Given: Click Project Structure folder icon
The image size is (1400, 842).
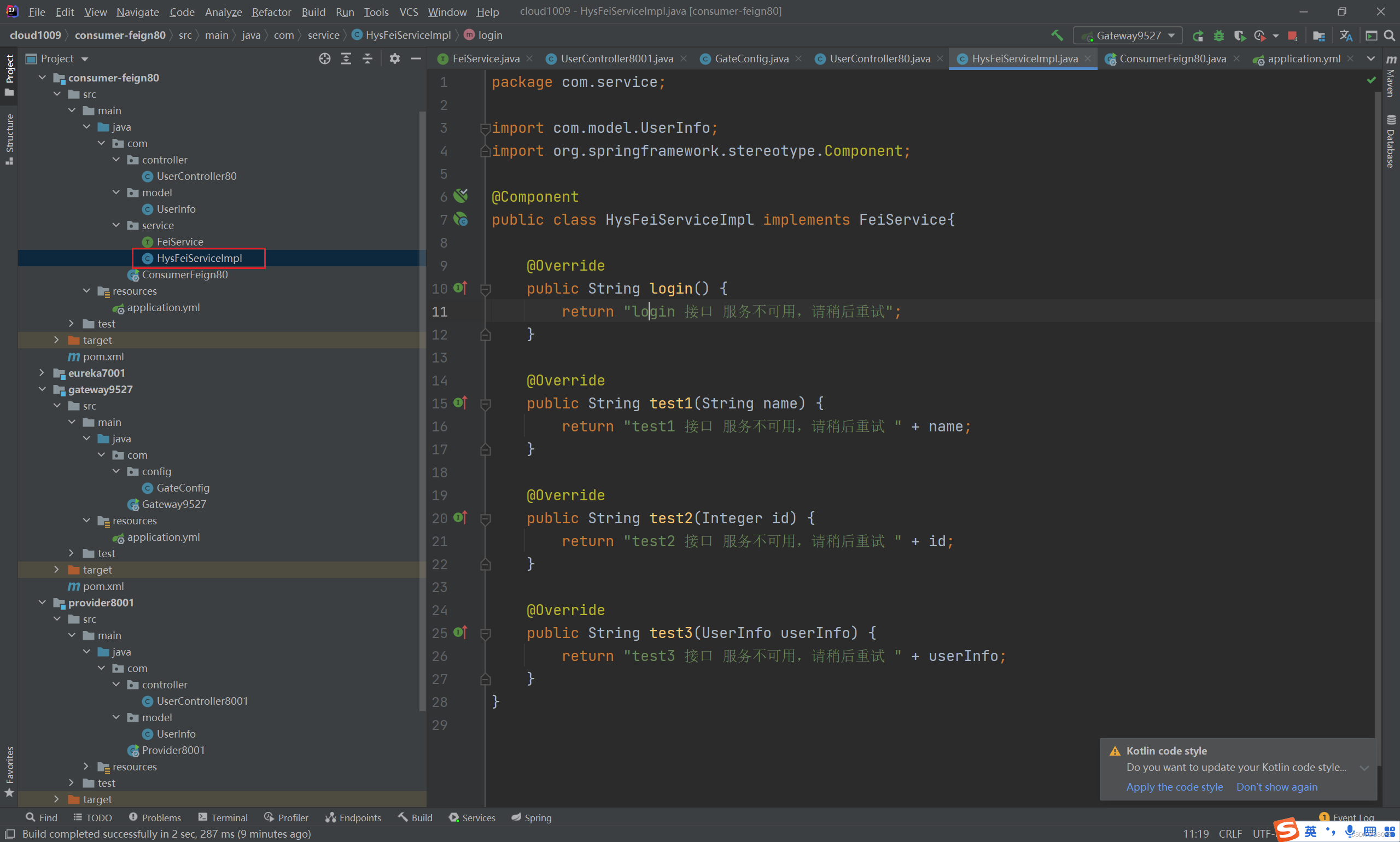Looking at the screenshot, I should click(x=1319, y=36).
